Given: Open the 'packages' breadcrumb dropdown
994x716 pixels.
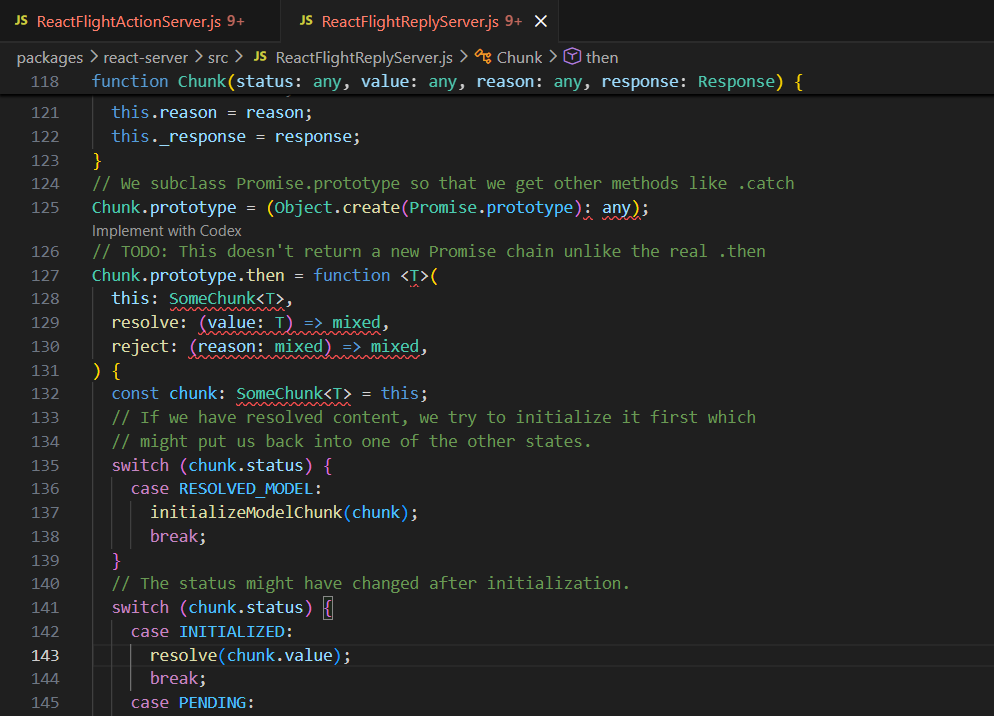Looking at the screenshot, I should [x=50, y=58].
